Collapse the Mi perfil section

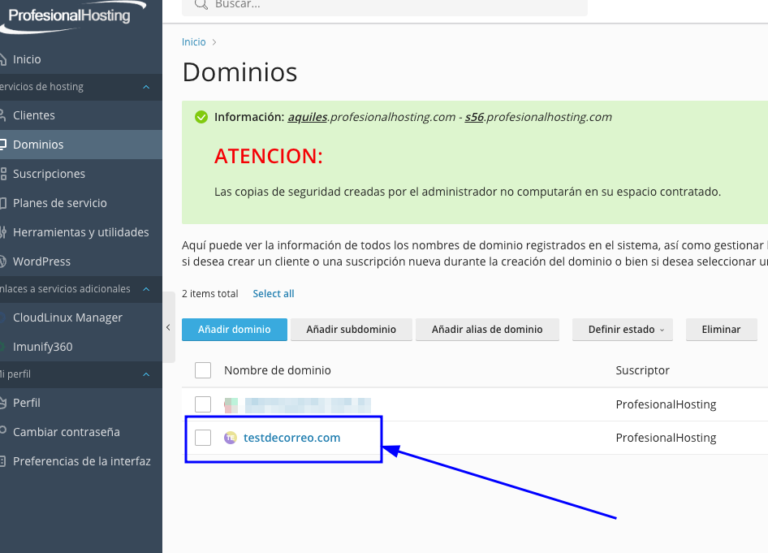coord(146,375)
